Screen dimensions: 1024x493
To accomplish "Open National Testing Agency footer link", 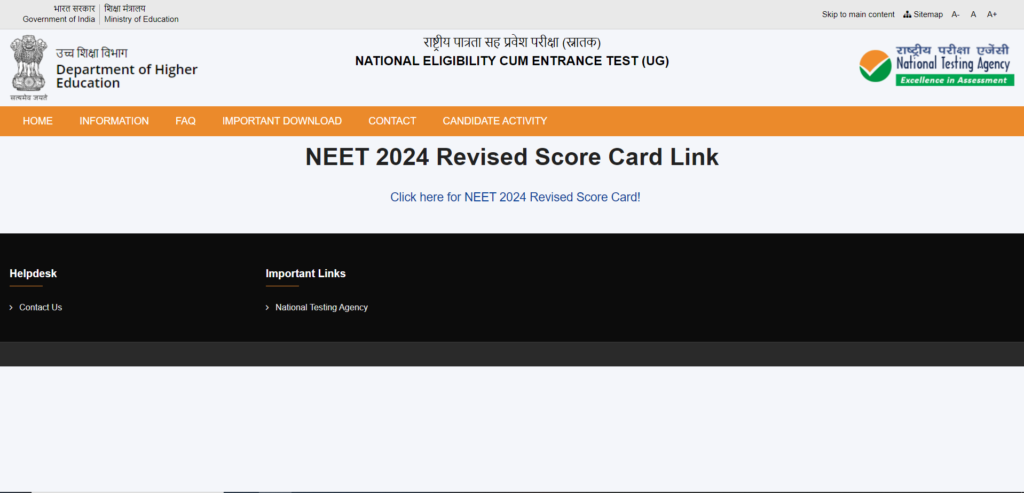I will coord(321,307).
